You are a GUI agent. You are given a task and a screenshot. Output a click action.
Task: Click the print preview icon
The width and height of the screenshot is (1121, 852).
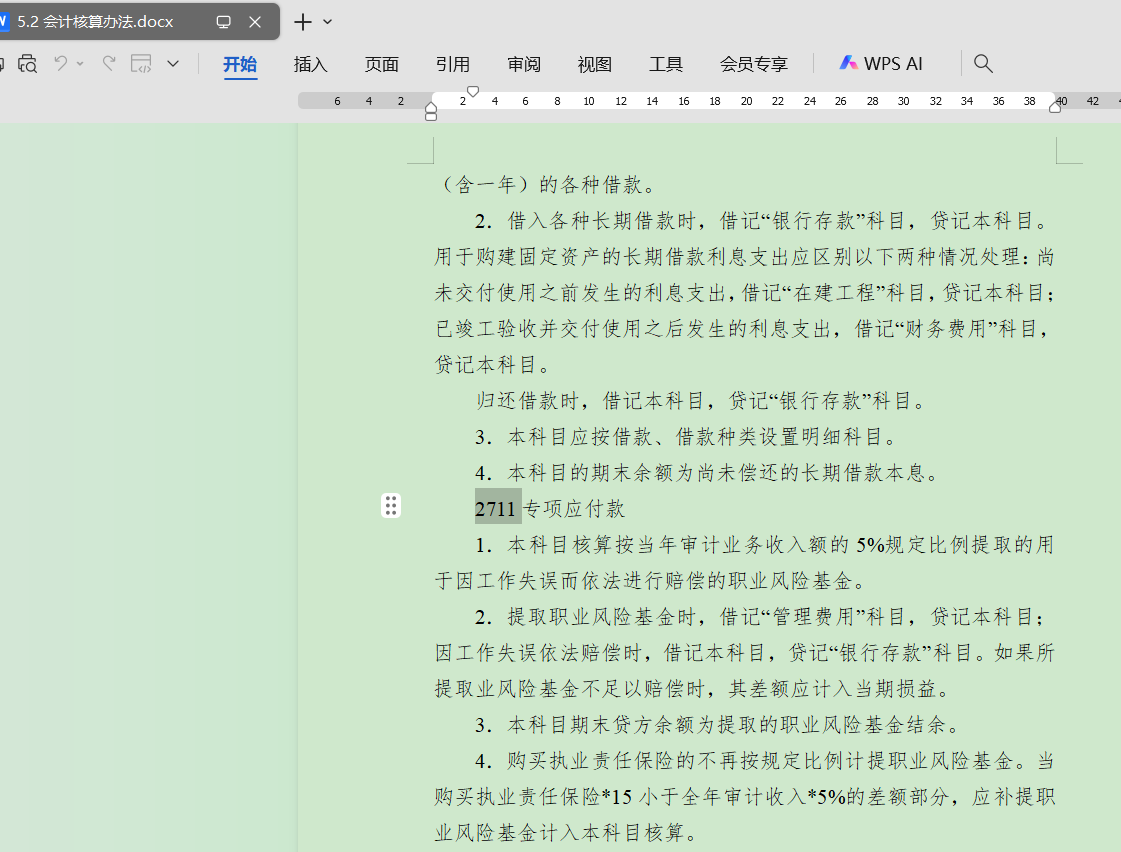[27, 64]
